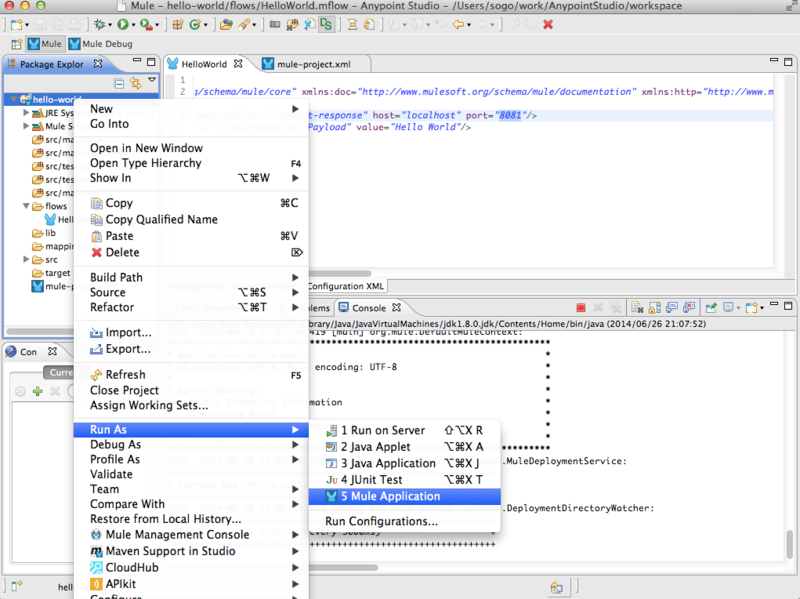
Task: Close the Console view tab
Action: (396, 308)
